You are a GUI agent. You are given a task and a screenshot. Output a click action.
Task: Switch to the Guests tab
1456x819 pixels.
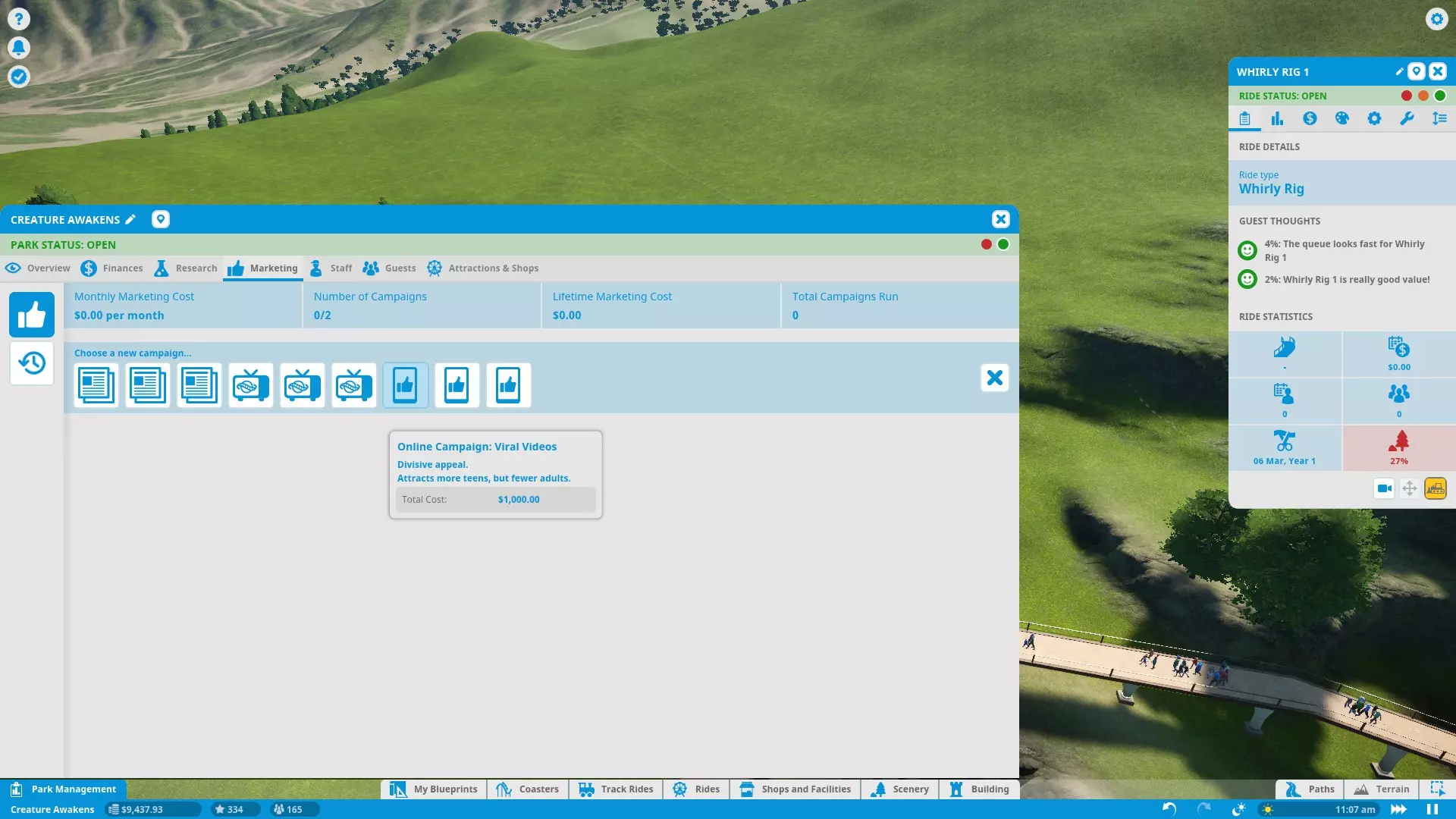click(389, 268)
